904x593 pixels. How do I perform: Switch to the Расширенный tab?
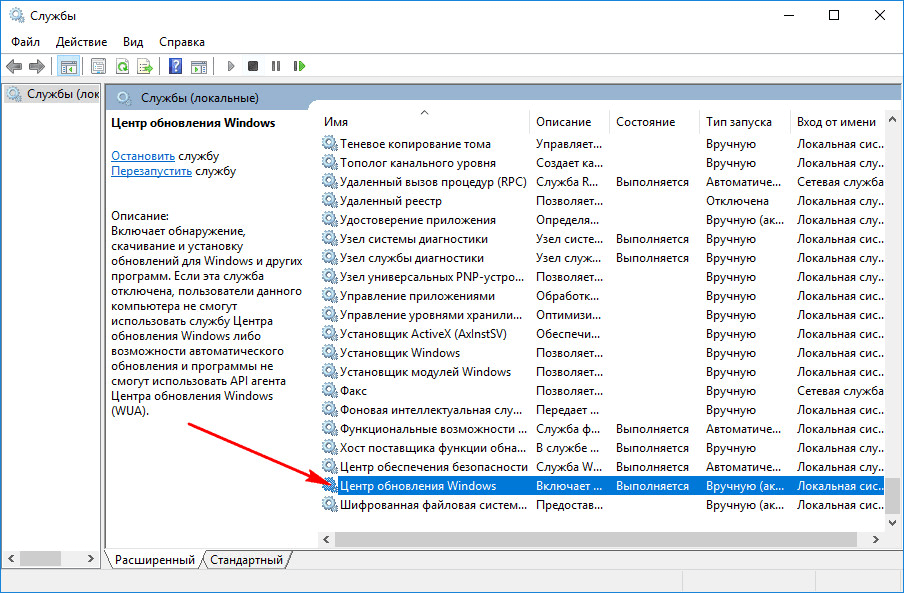pos(154,560)
